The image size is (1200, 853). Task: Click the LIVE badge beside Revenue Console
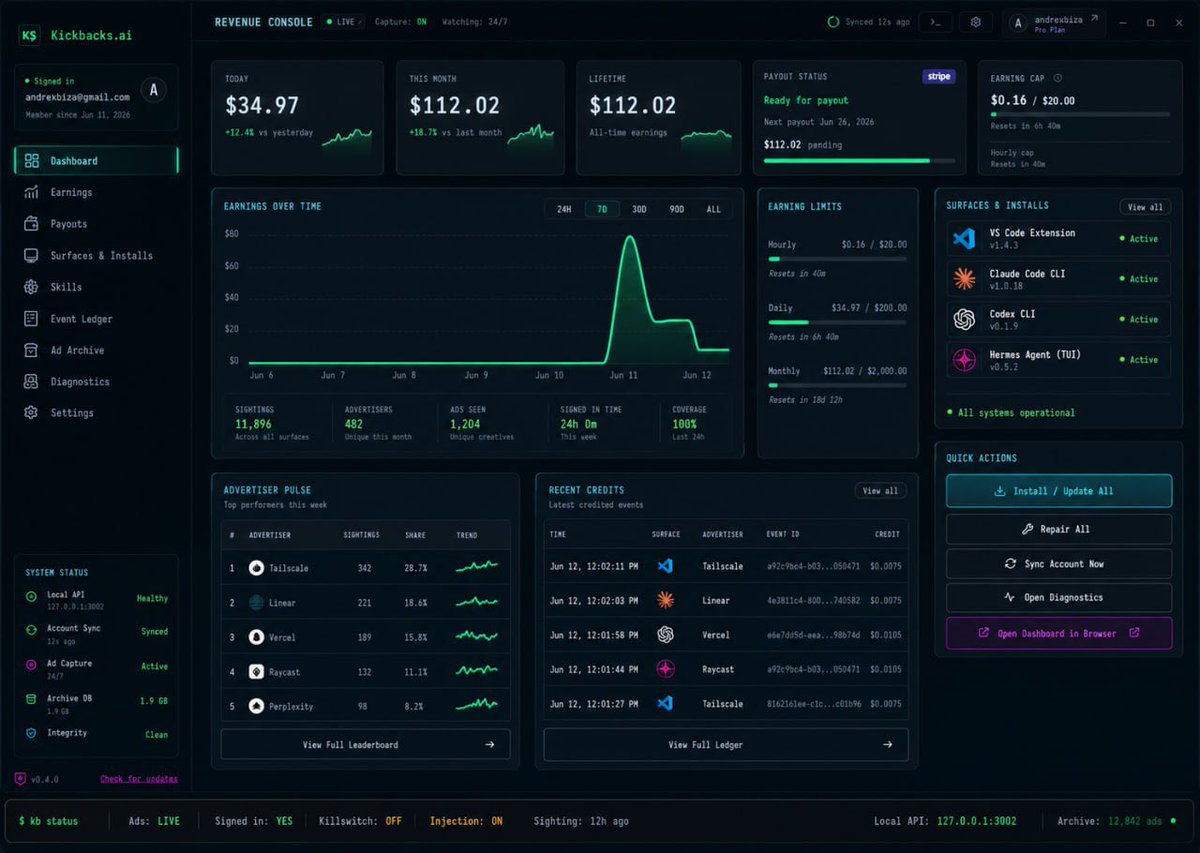tap(344, 22)
